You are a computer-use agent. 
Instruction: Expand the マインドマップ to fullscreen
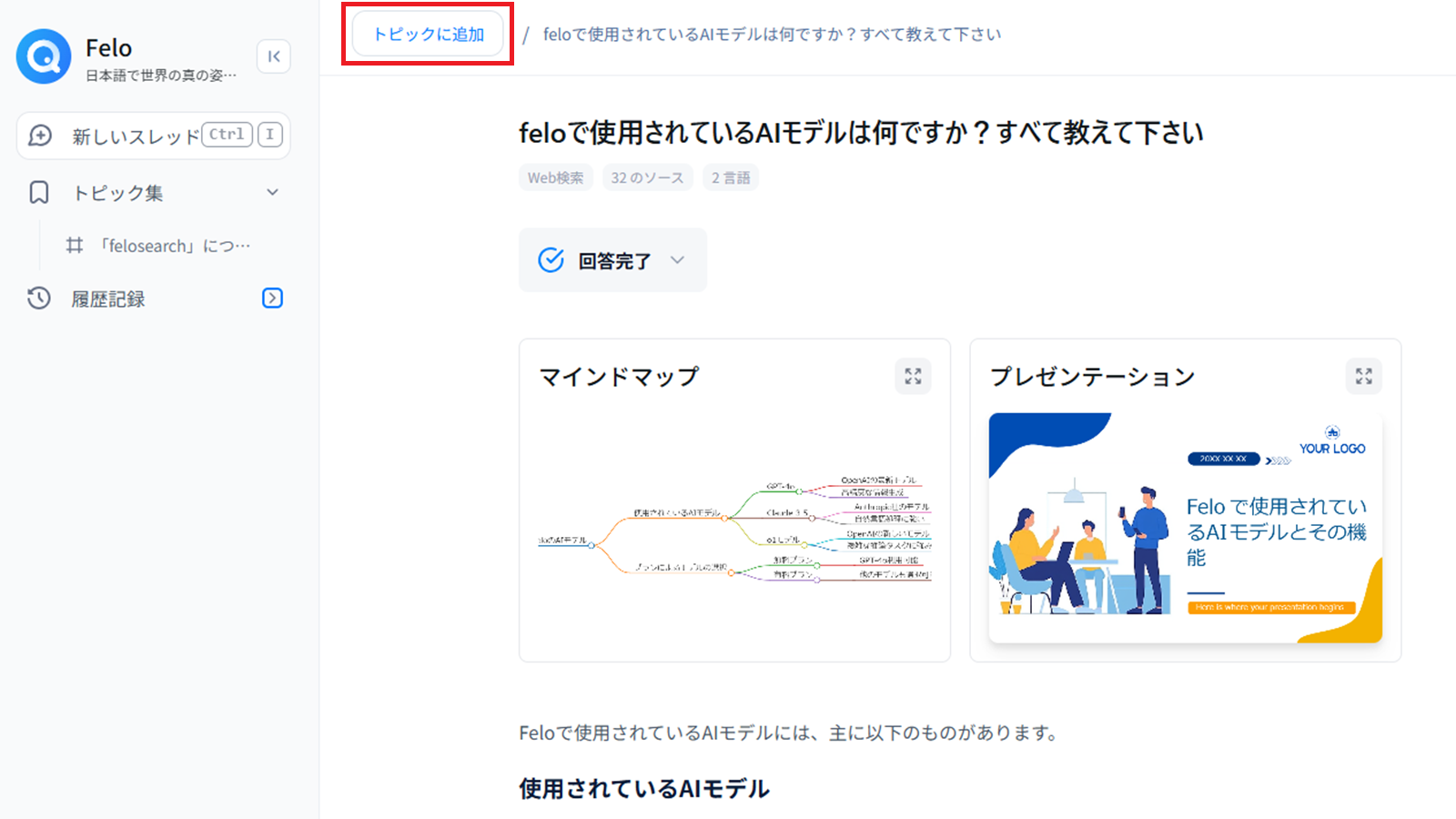tap(913, 376)
